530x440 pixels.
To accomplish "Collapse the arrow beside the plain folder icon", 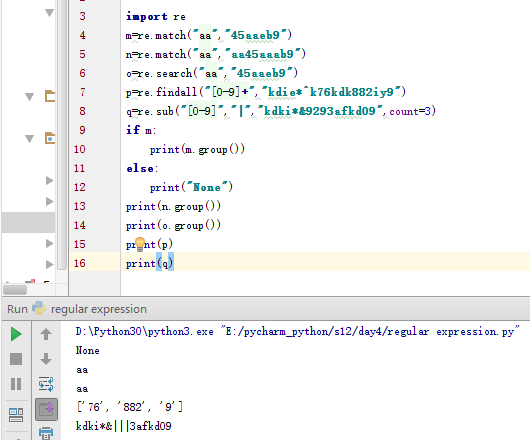I will point(30,97).
